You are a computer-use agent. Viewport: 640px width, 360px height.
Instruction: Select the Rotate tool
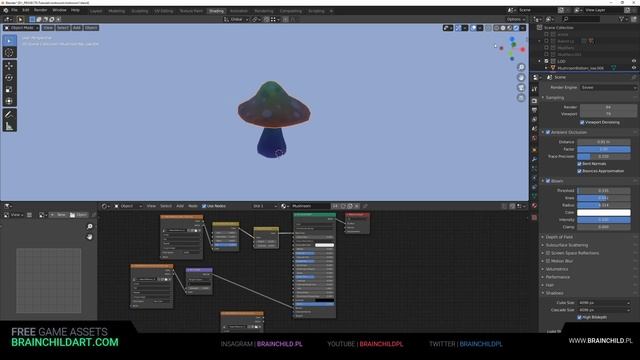(9, 78)
